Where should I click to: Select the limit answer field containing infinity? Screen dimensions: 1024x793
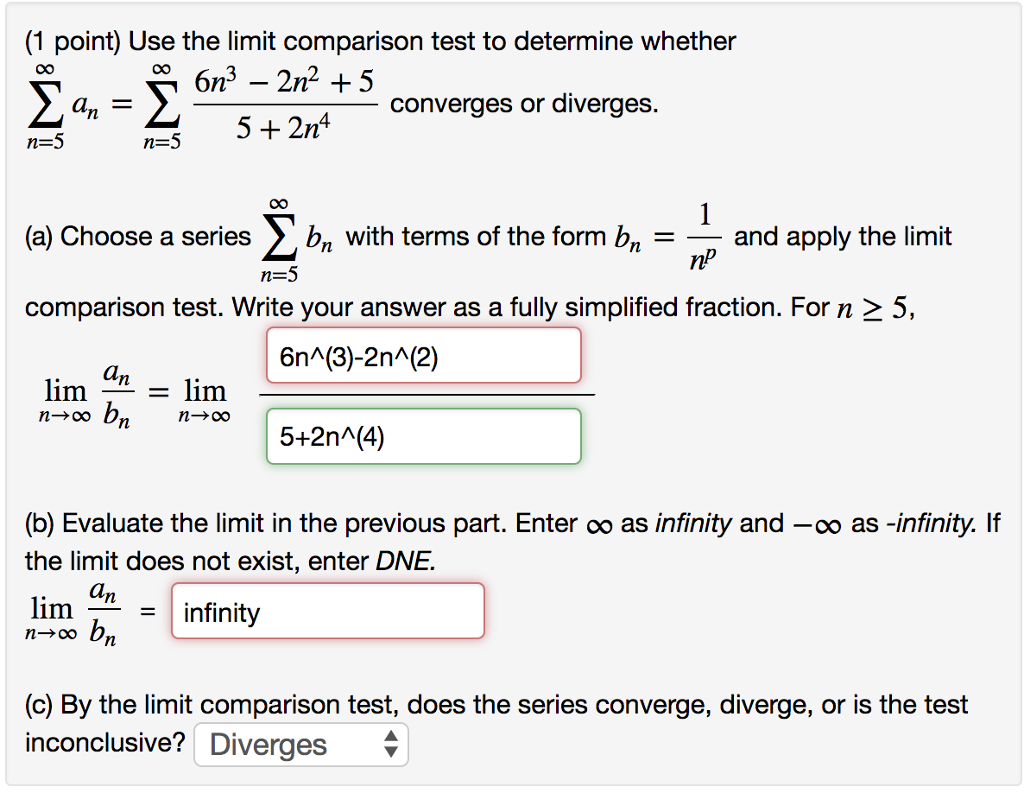tap(327, 610)
